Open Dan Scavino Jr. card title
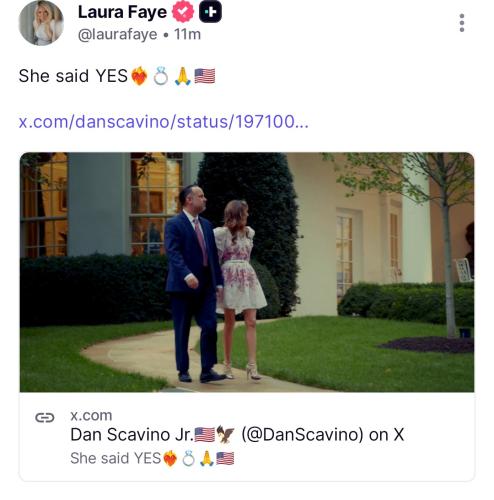The height and width of the screenshot is (500, 494). 237,435
